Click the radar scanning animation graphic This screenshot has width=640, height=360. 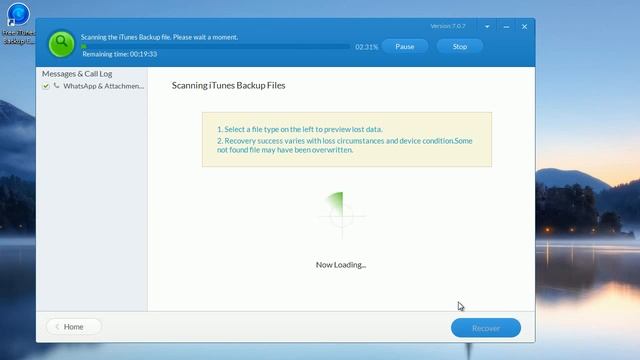(x=342, y=215)
